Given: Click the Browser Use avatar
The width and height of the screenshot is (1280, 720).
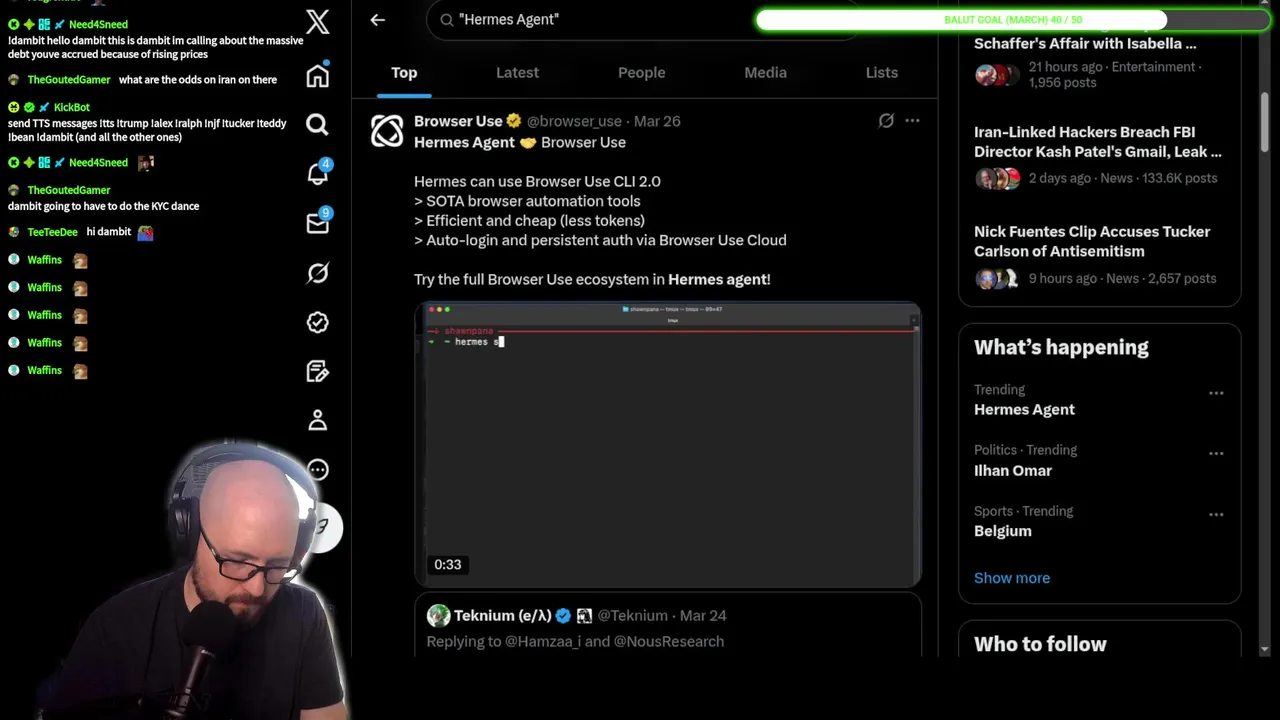Looking at the screenshot, I should pos(387,131).
